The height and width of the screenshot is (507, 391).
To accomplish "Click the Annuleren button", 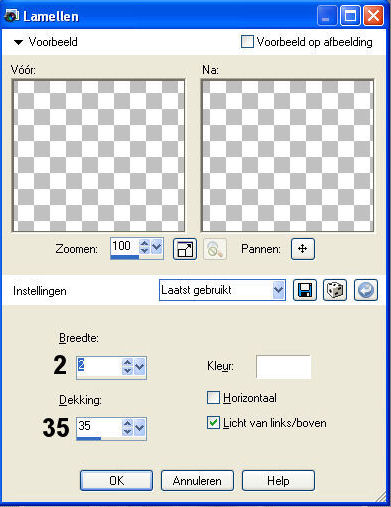I will [197, 481].
